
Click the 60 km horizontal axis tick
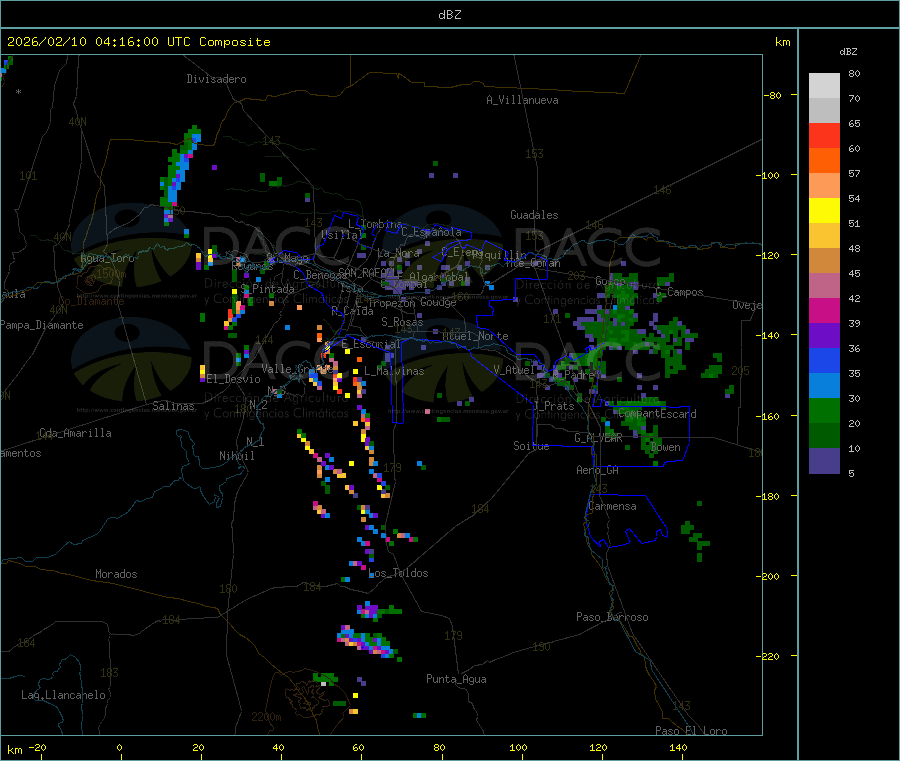coord(359,747)
